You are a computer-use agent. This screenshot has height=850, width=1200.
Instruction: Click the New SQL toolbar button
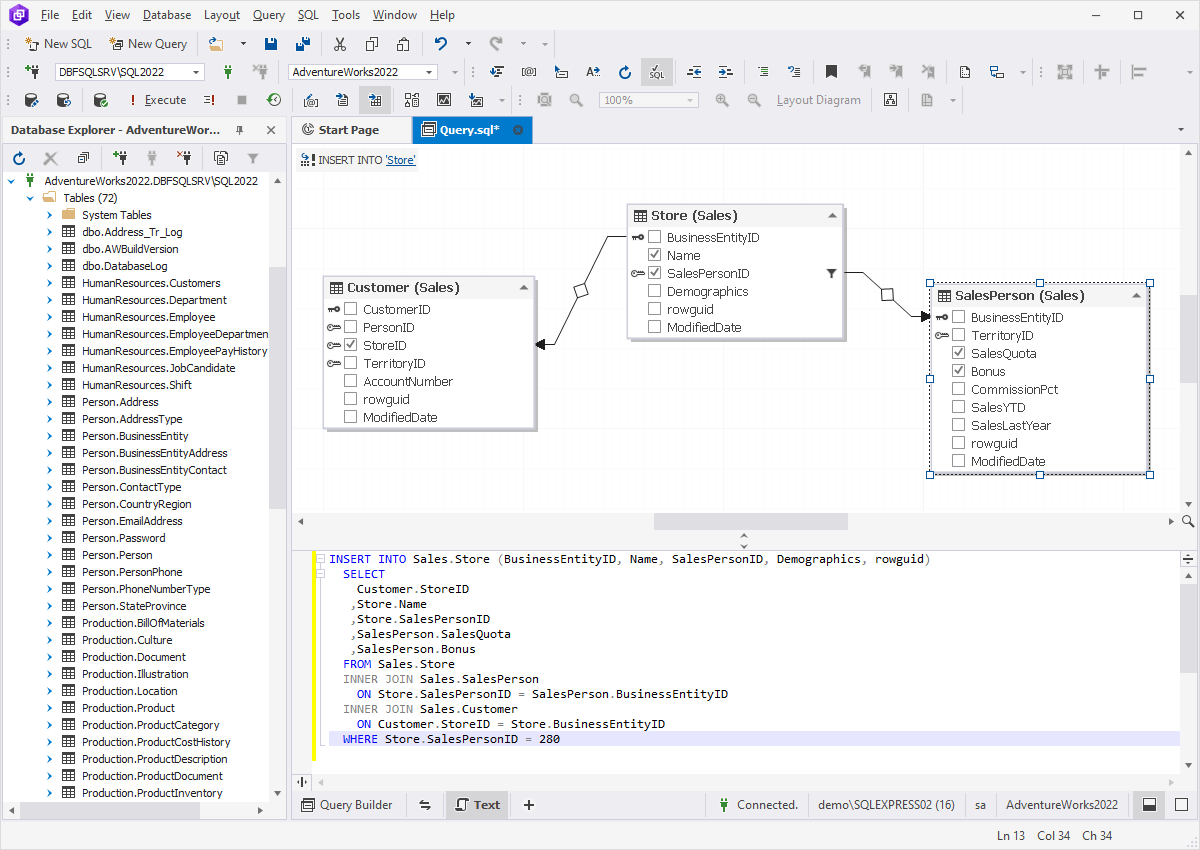coord(58,44)
